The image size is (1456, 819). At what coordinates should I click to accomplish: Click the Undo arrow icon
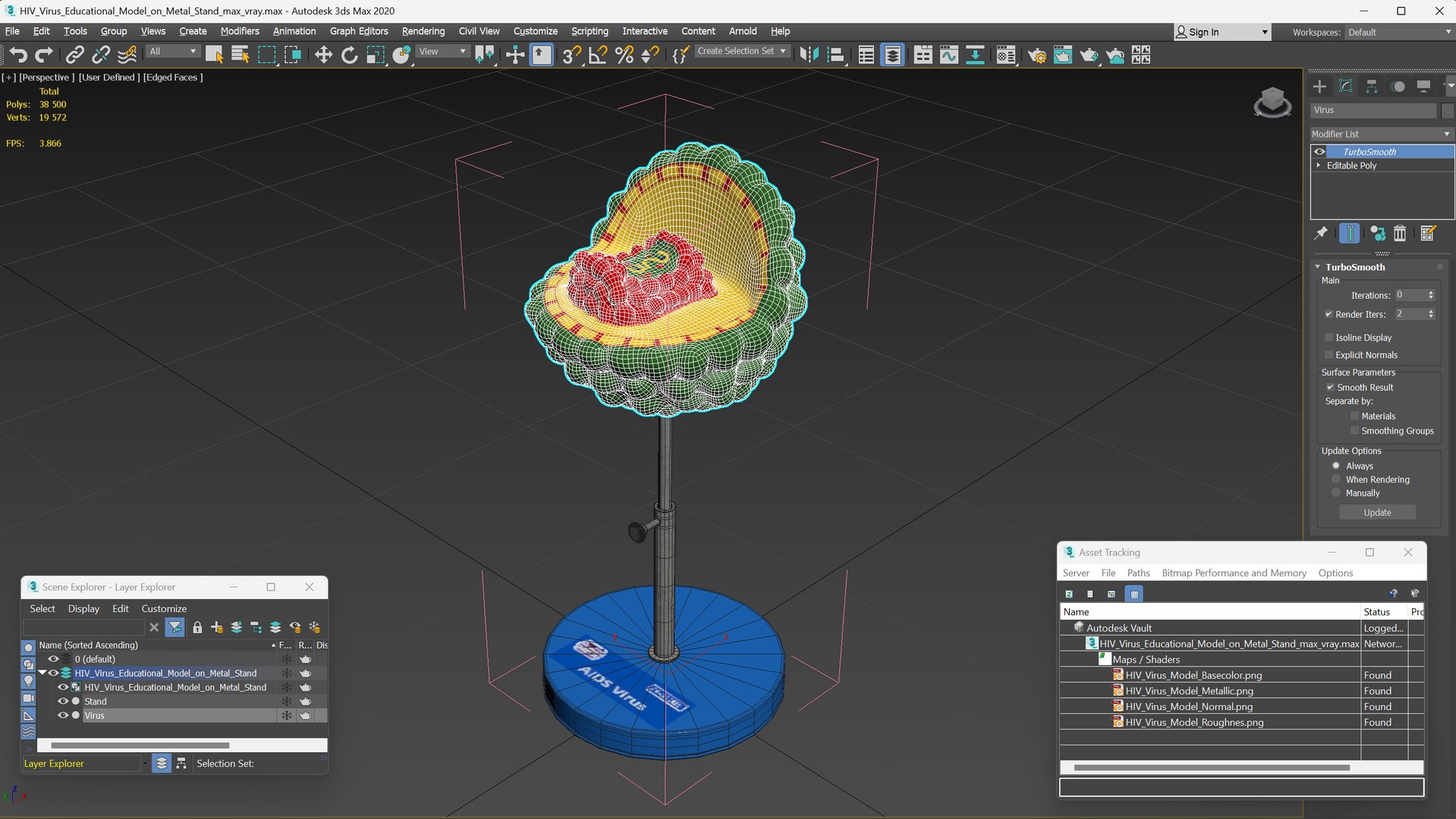click(18, 55)
